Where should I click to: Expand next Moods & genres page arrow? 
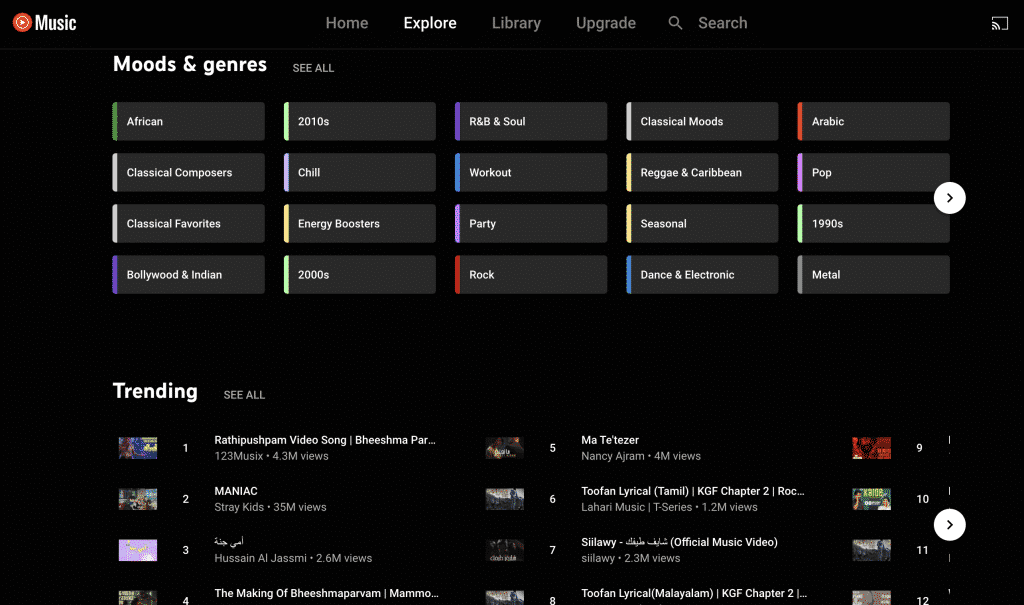(949, 198)
